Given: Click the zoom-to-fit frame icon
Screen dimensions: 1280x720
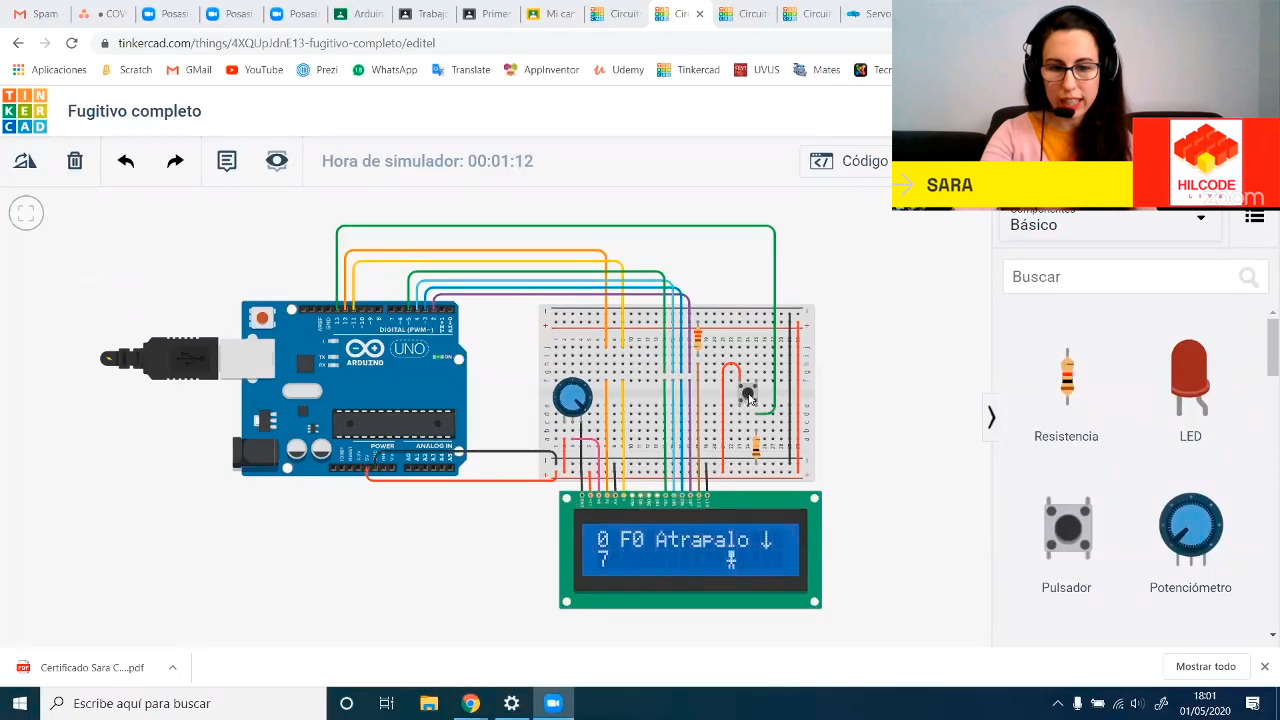Looking at the screenshot, I should [26, 212].
